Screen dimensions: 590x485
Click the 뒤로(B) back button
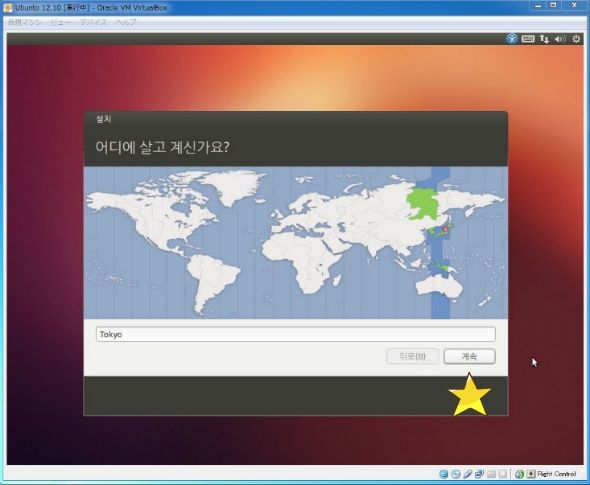coord(412,356)
